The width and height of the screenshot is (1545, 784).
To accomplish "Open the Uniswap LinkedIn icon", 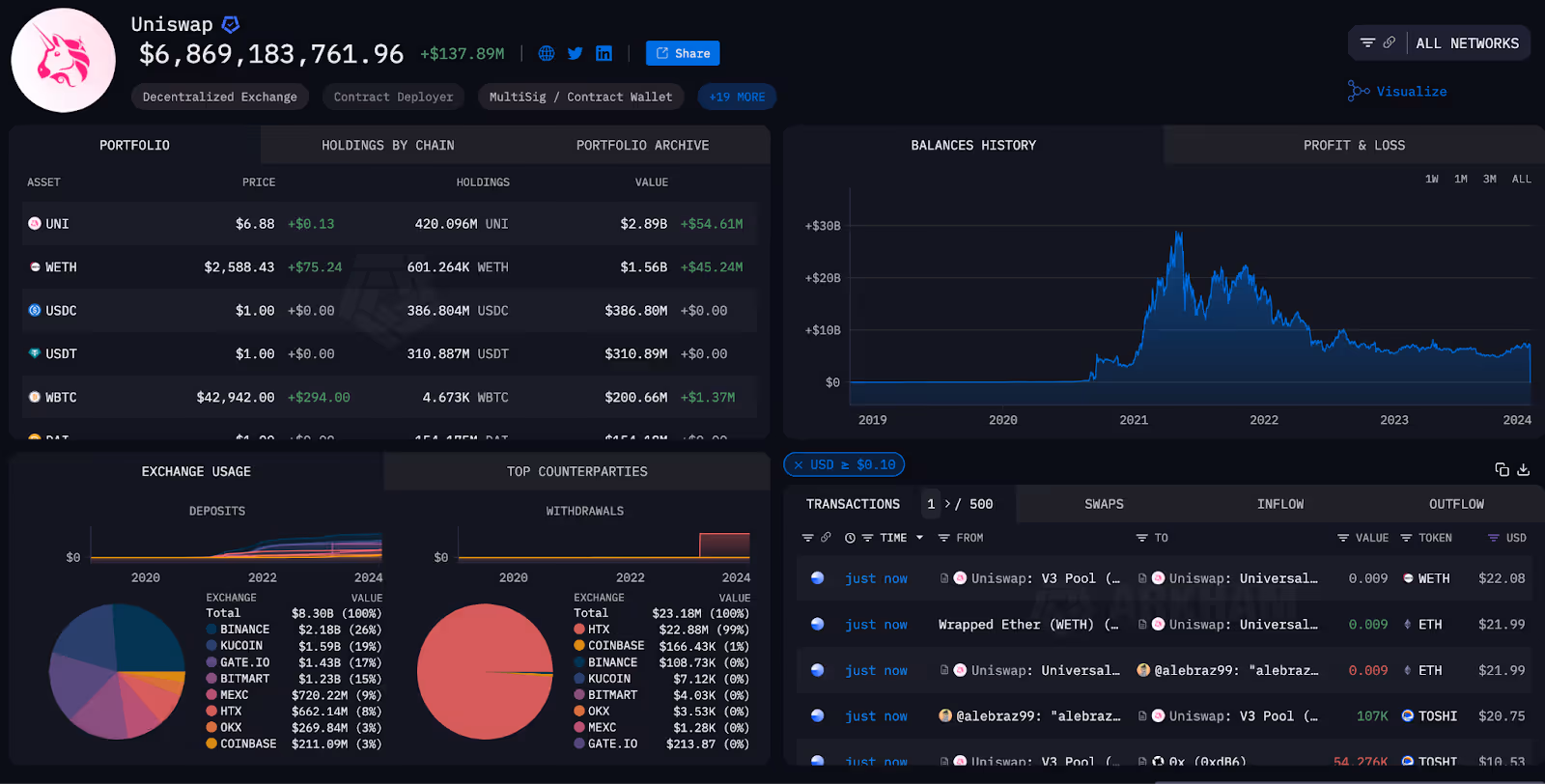I will (604, 53).
